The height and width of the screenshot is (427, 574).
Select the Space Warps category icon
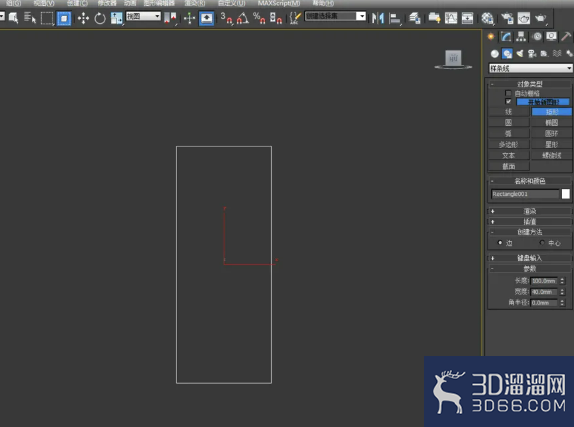pos(557,54)
